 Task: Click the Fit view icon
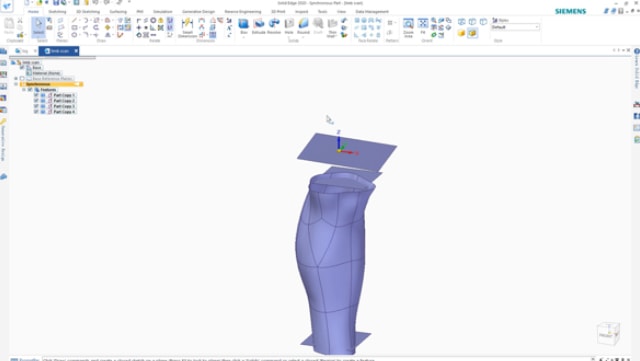click(423, 27)
